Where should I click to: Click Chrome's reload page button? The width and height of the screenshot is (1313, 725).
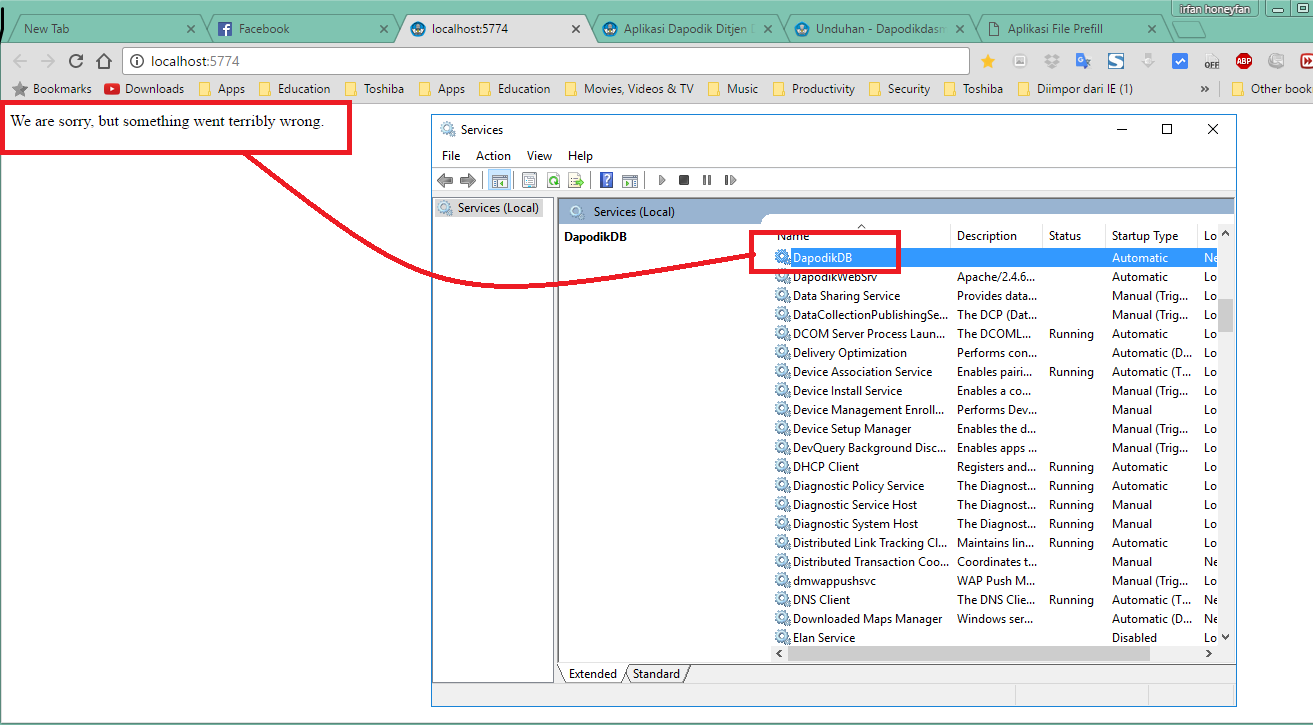pyautogui.click(x=76, y=61)
